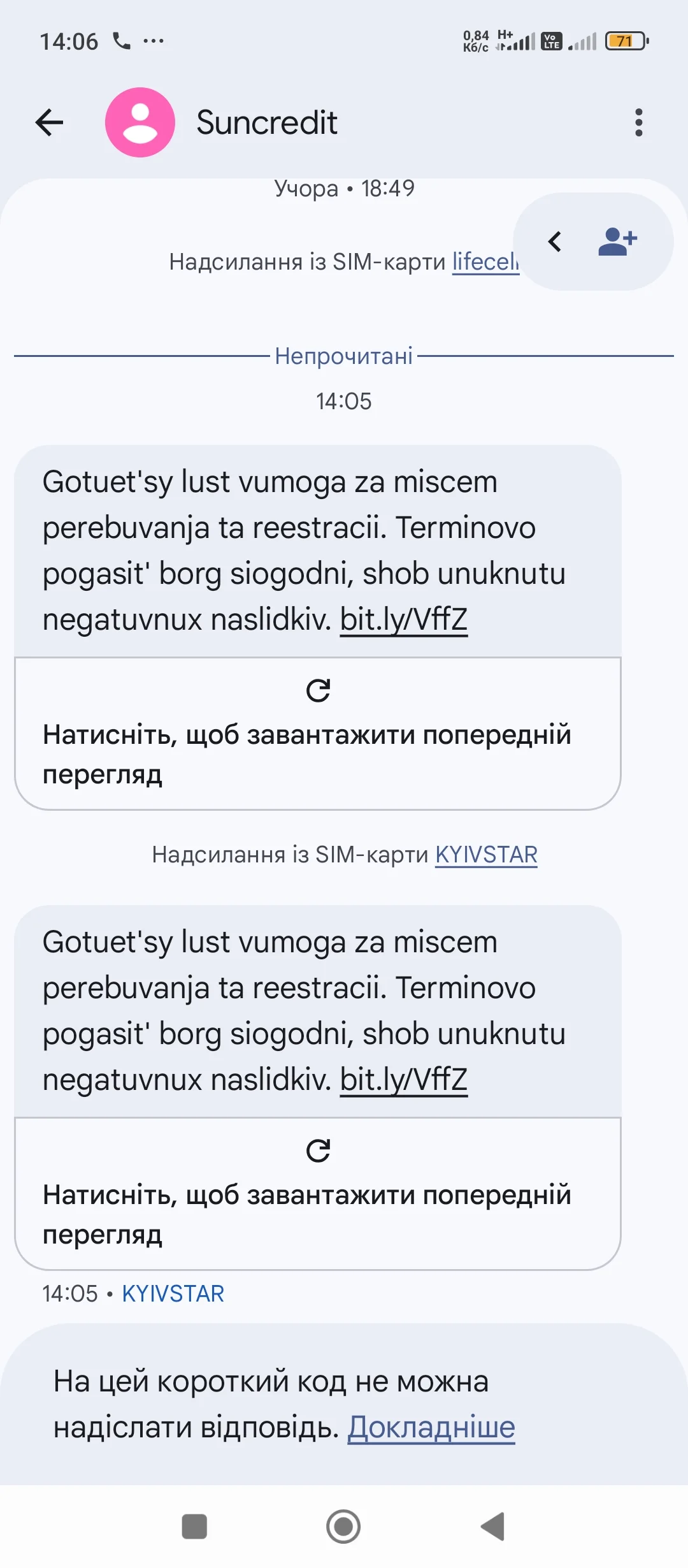Open Suncredit contact avatar

click(140, 122)
